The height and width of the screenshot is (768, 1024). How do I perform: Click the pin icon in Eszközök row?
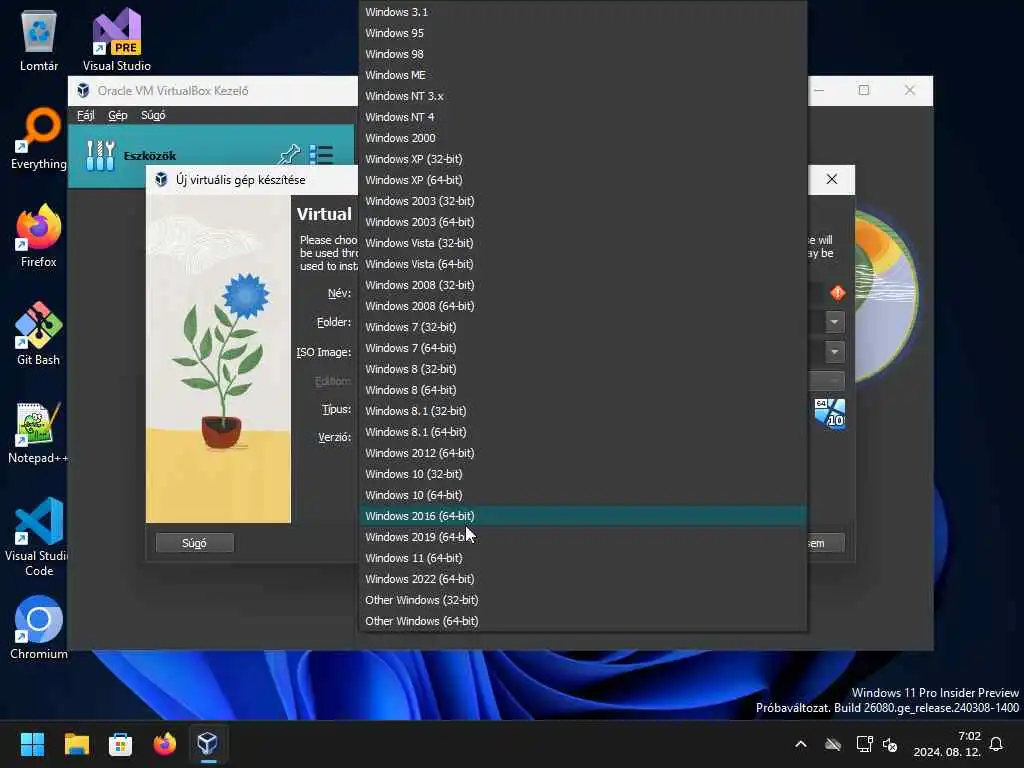[289, 155]
